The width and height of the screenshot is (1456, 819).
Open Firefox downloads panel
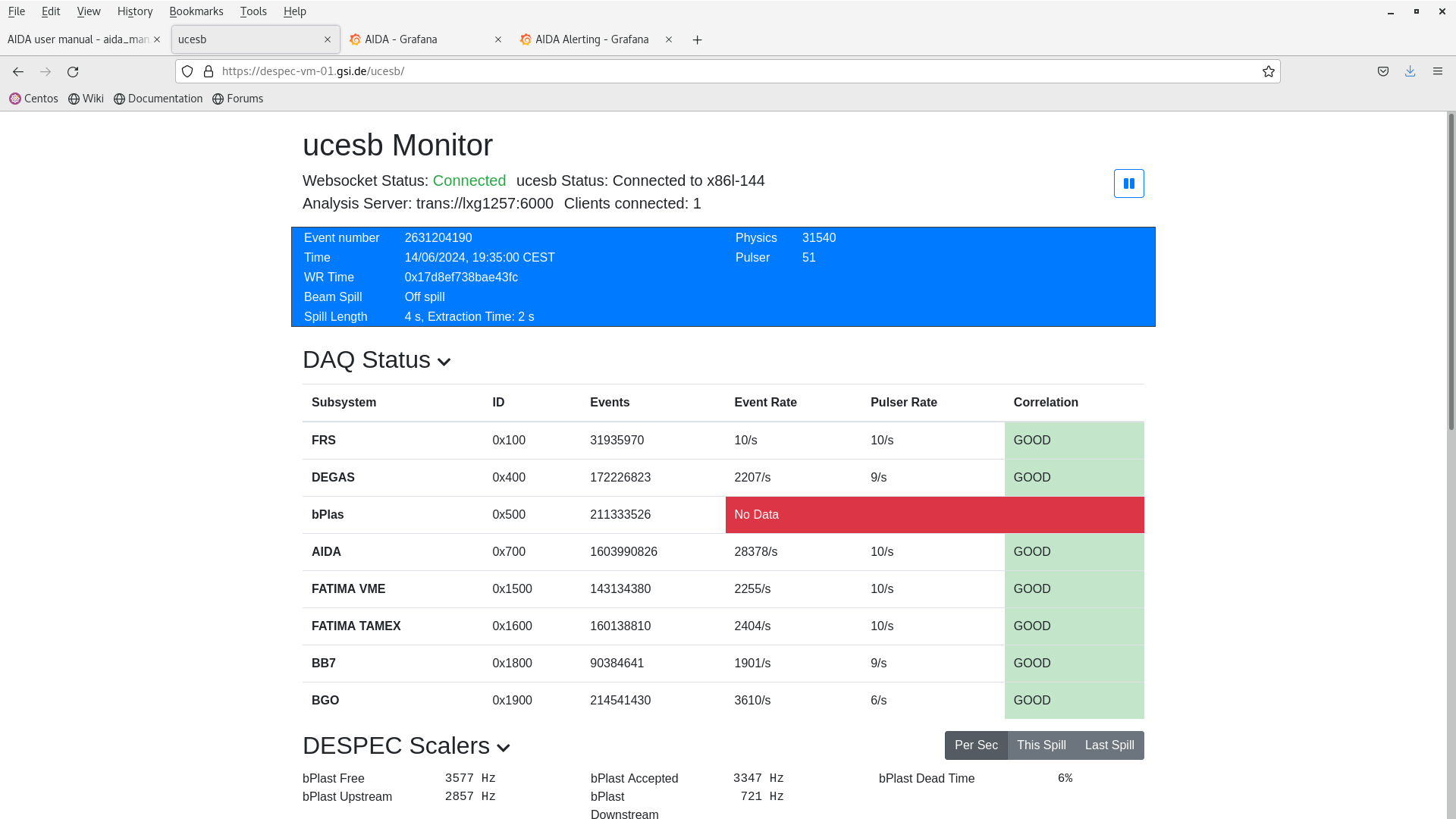tap(1410, 71)
